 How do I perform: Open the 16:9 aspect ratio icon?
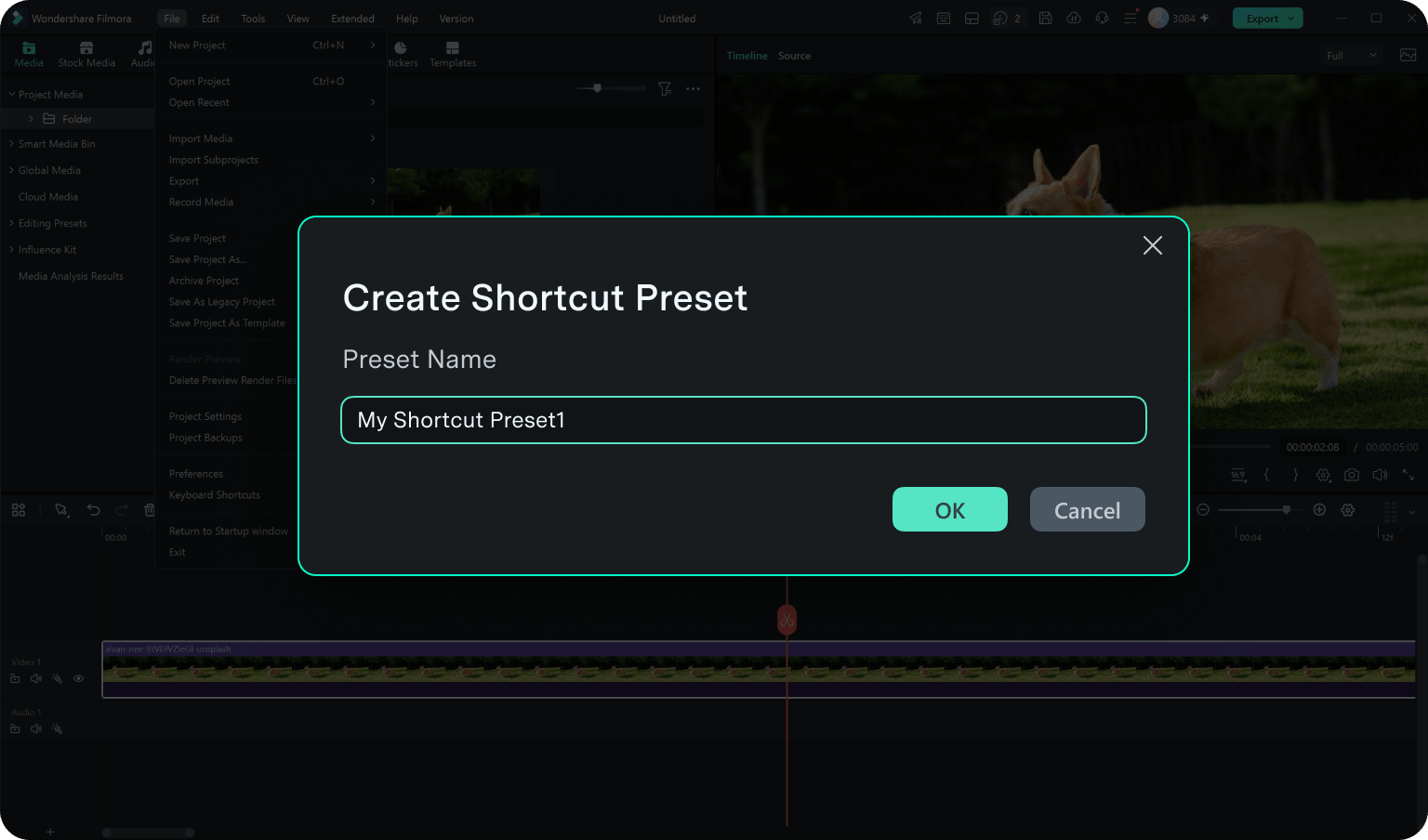pyautogui.click(x=1238, y=475)
